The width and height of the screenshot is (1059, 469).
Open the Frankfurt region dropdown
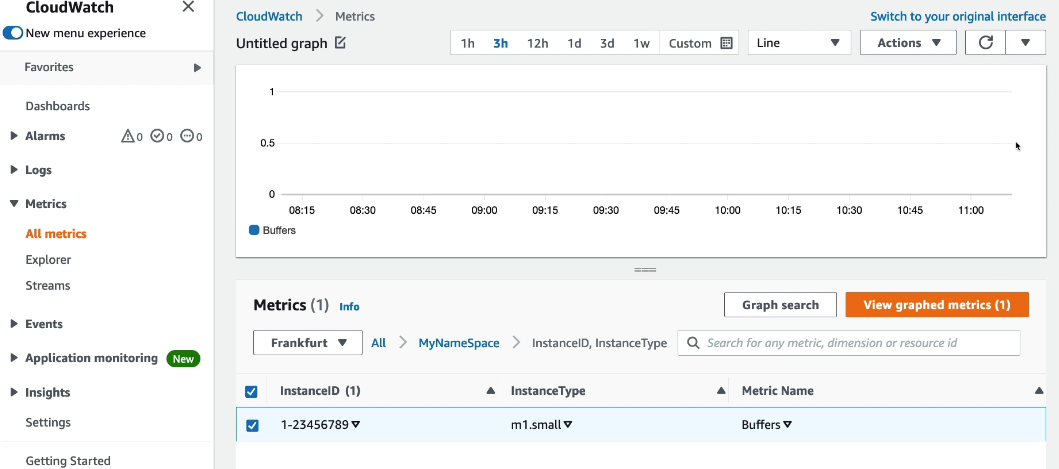308,343
